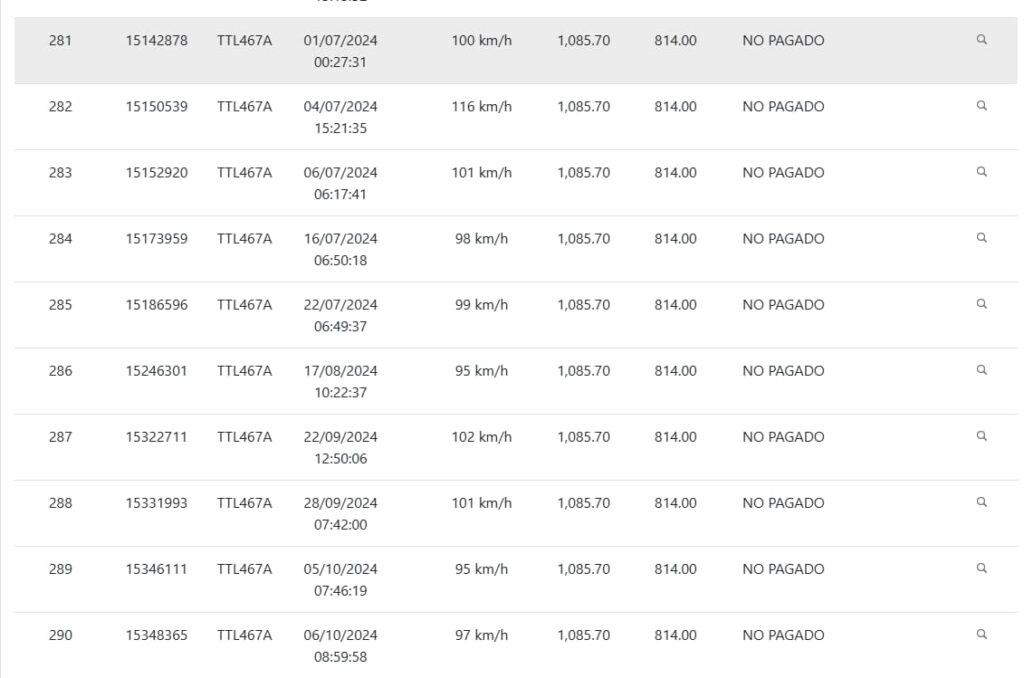Open details magnifier for row 282
The height and width of the screenshot is (678, 1024).
click(x=982, y=106)
